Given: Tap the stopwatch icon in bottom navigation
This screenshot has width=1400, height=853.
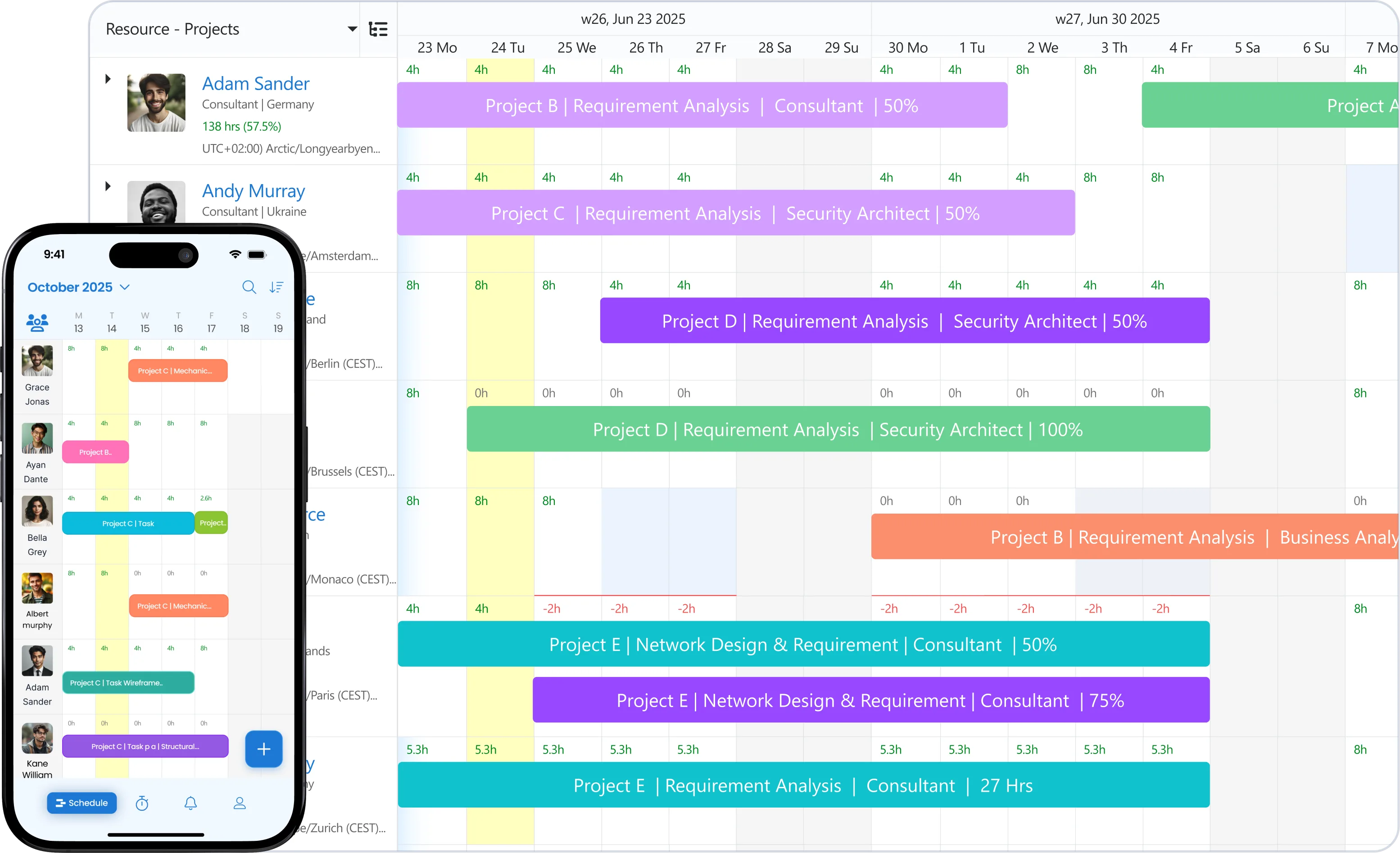Looking at the screenshot, I should [x=141, y=803].
